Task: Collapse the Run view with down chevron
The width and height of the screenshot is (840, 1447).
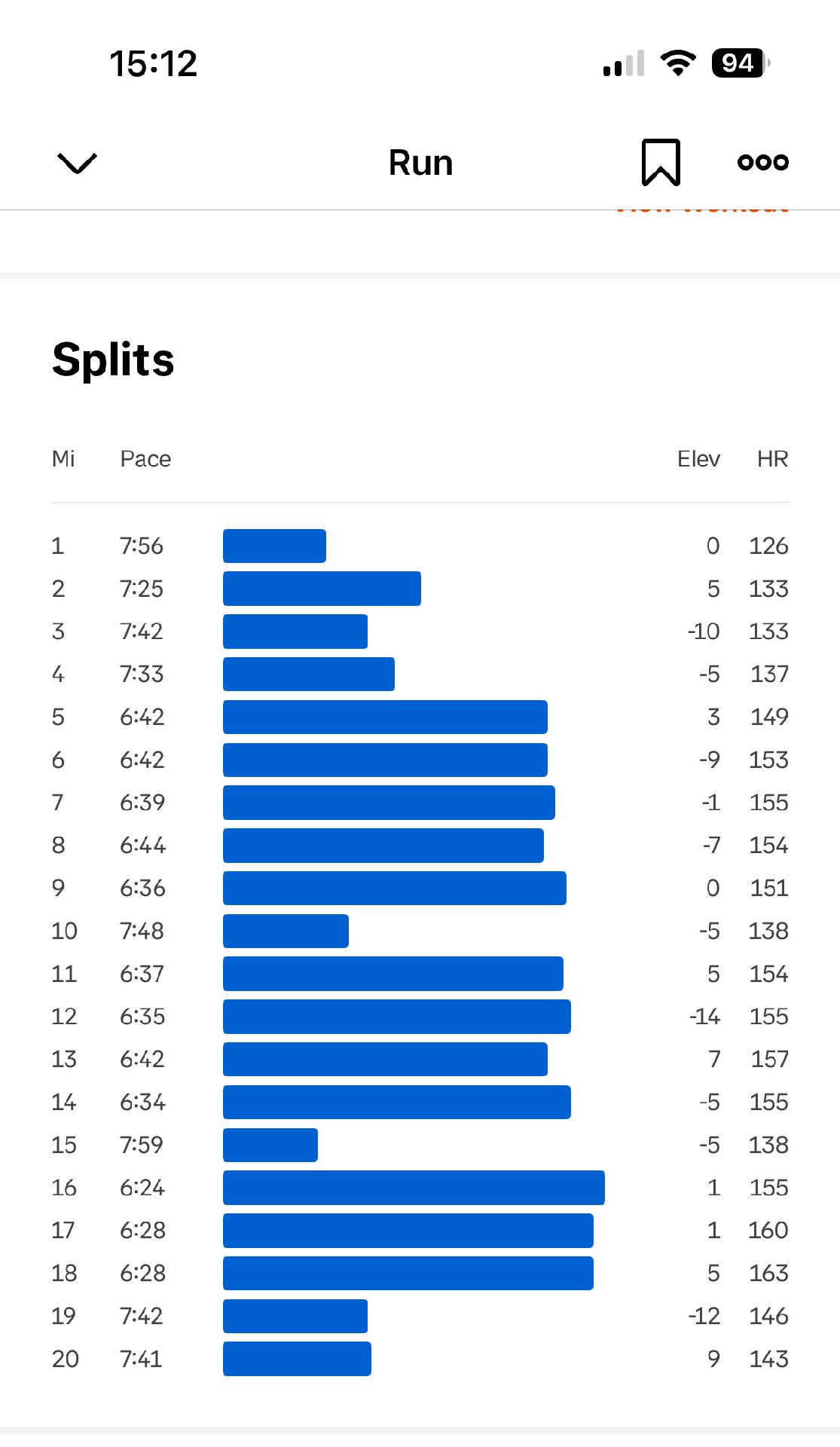Action: tap(77, 163)
